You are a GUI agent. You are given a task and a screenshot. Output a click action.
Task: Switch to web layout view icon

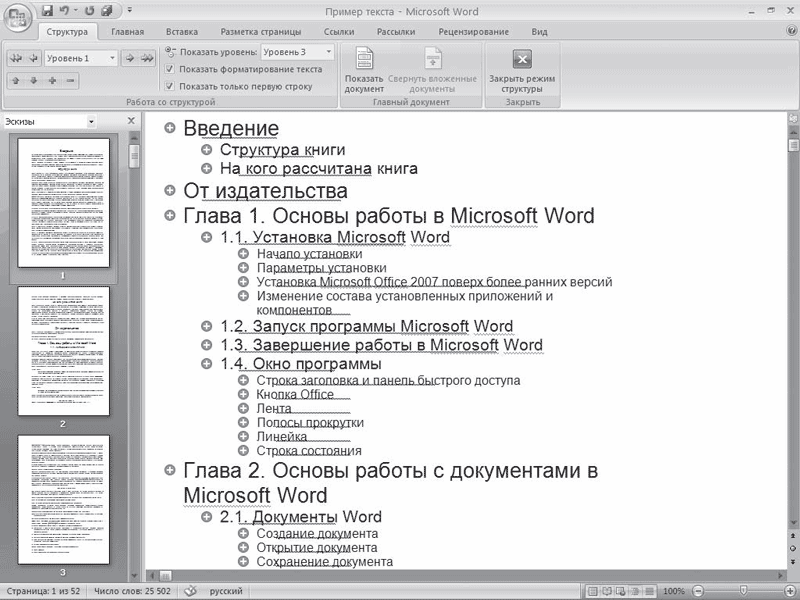620,591
